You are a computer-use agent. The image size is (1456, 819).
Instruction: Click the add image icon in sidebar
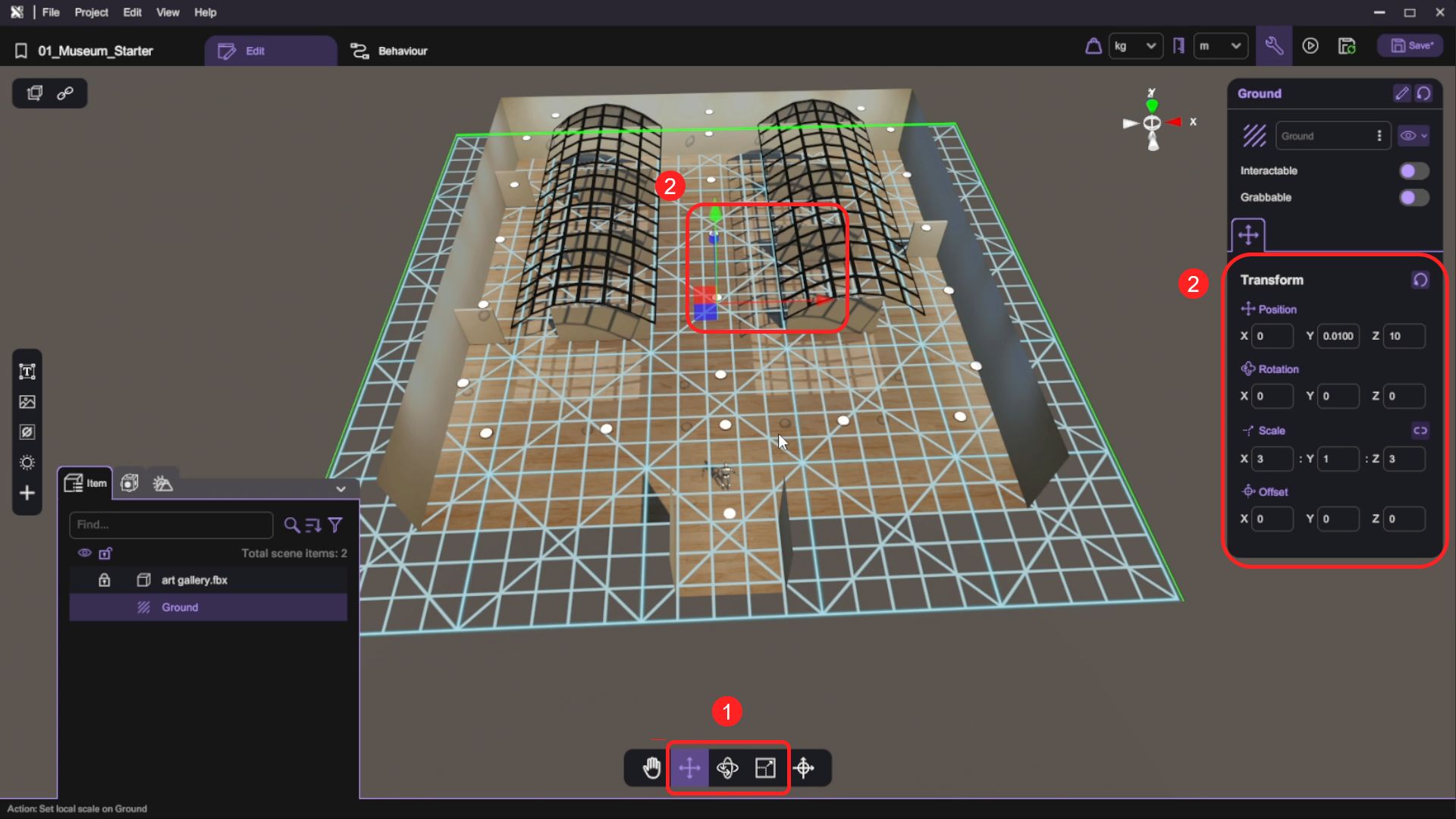click(x=27, y=402)
